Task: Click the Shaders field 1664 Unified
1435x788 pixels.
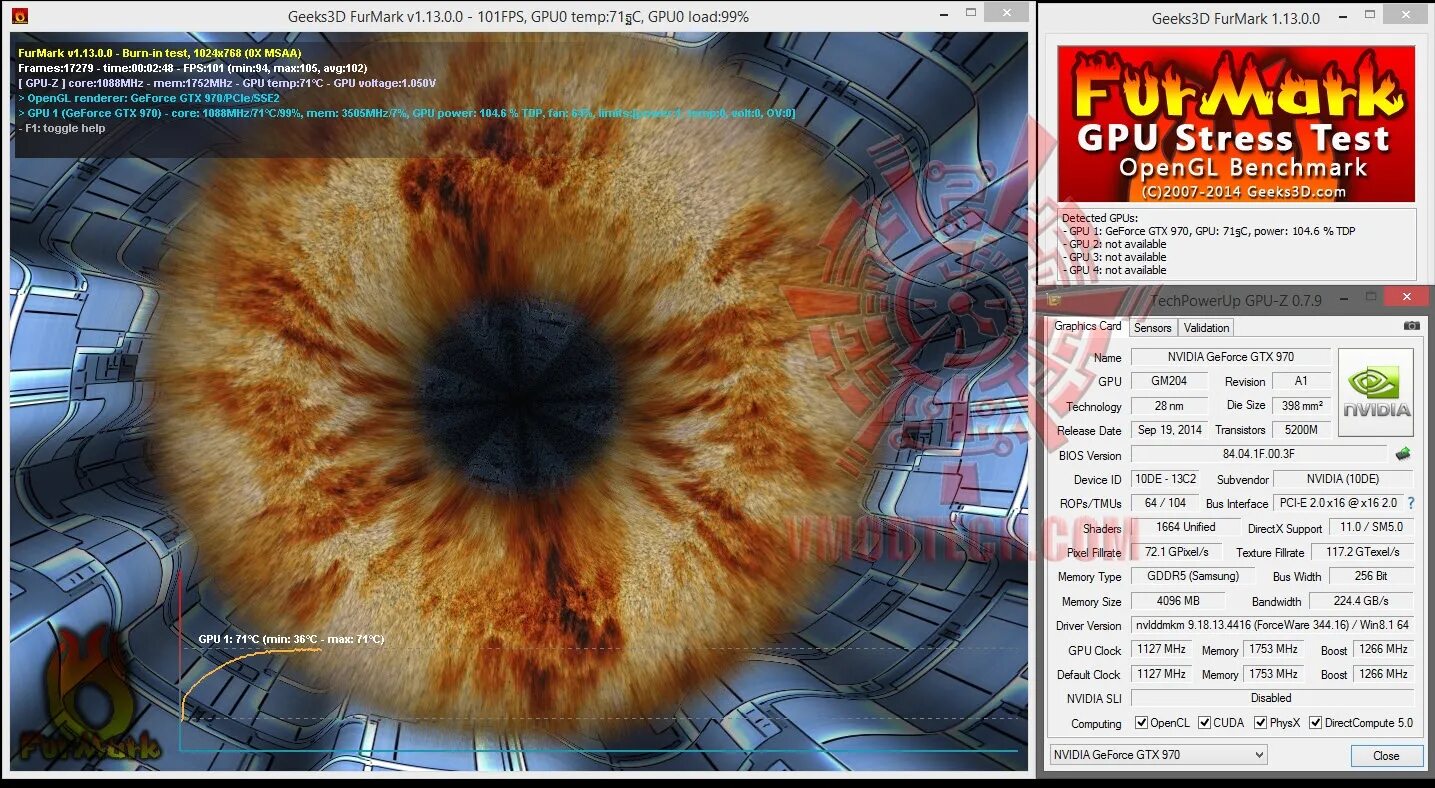Action: (1185, 527)
